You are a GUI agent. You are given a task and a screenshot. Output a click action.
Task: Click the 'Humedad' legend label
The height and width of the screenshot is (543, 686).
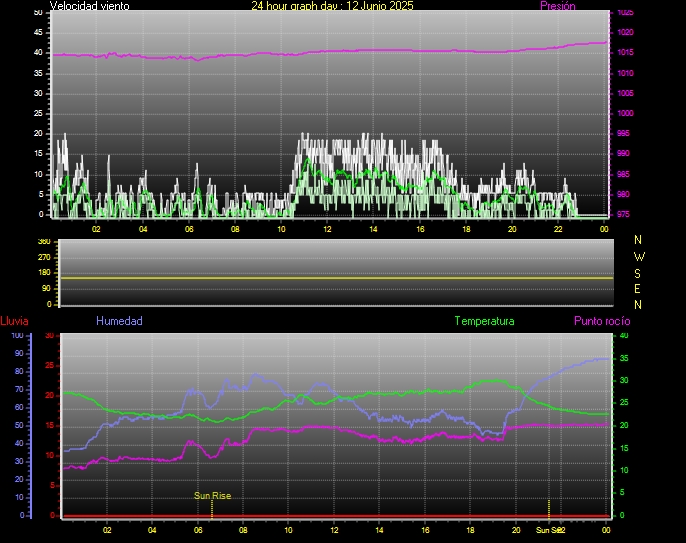click(119, 321)
